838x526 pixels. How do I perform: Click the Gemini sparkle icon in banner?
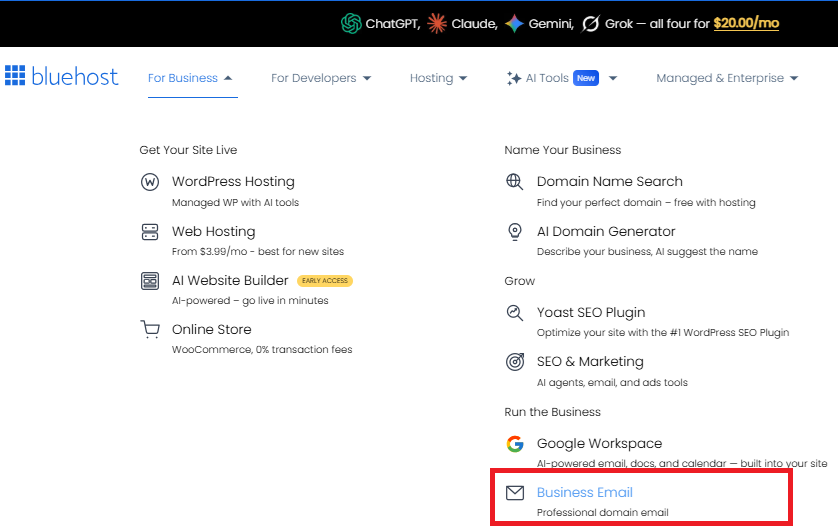point(514,24)
